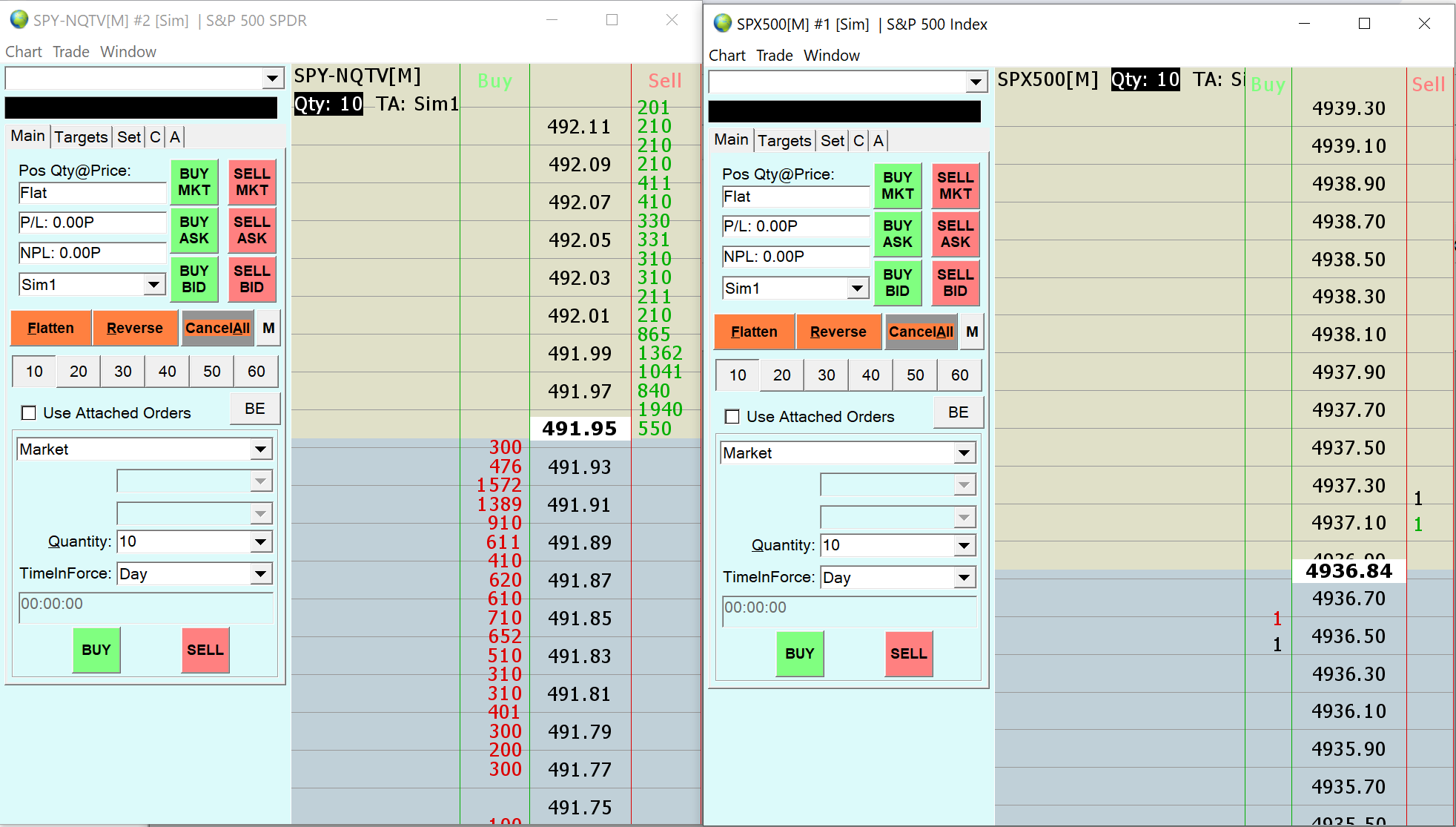Viewport: 1456px width, 827px height.
Task: Click the globe icon in SPX500 window title
Action: tap(722, 24)
